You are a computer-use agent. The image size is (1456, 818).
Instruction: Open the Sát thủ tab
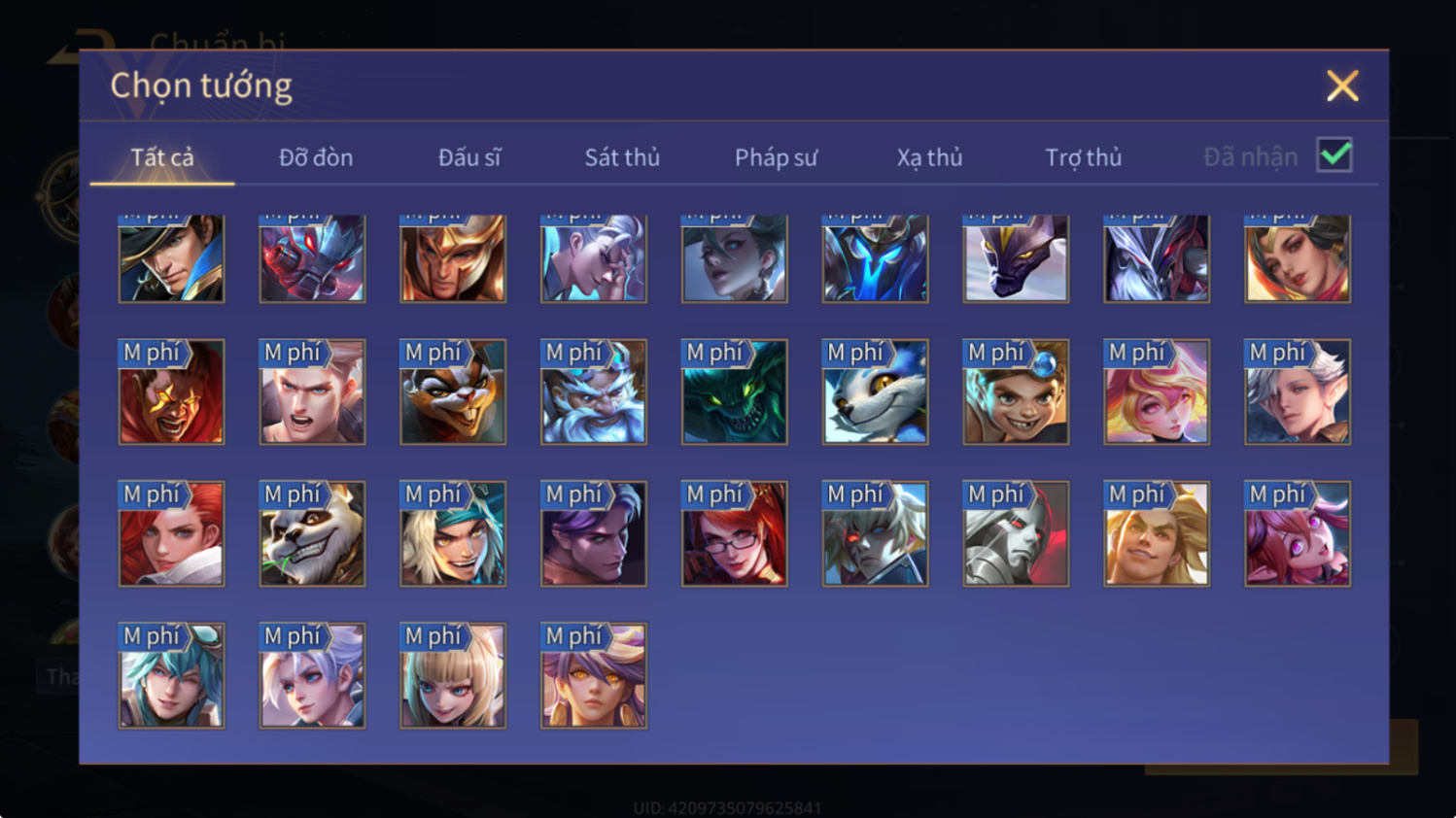(x=622, y=157)
